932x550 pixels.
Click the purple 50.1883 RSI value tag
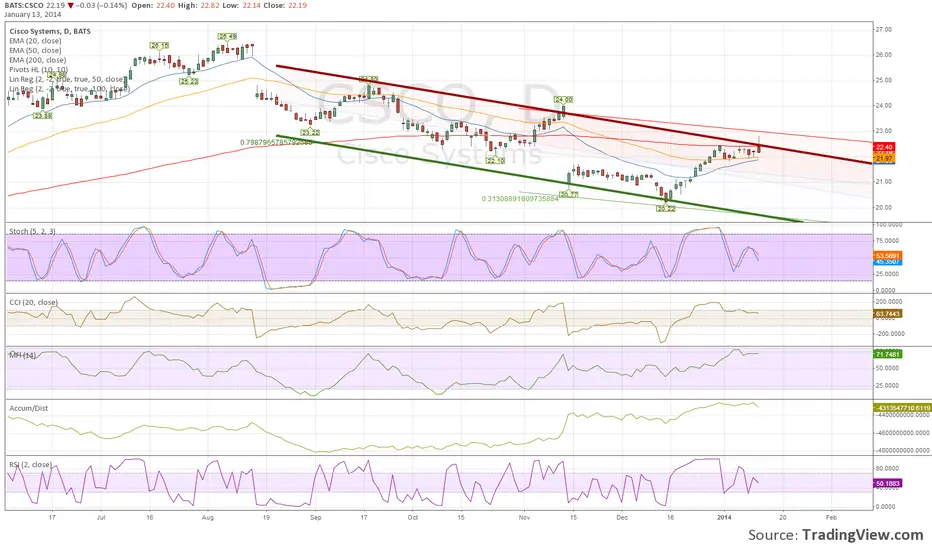click(888, 483)
